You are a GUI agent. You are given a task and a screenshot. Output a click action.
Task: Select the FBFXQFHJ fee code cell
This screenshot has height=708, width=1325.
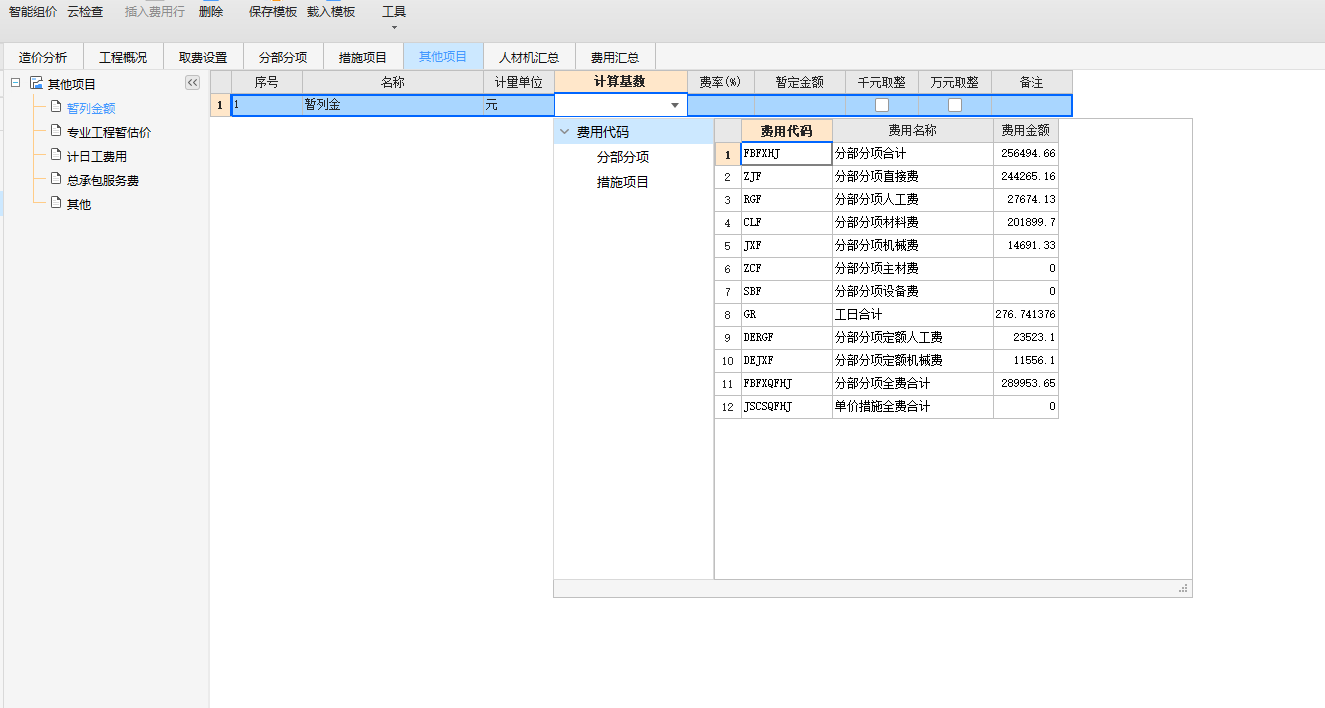pos(787,384)
